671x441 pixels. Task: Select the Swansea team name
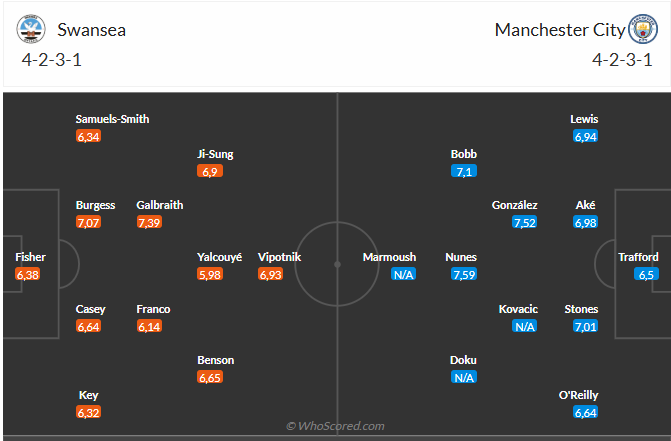click(92, 30)
